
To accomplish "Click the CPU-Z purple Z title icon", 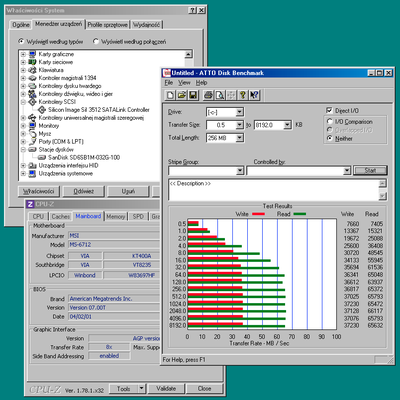I will 30,204.
